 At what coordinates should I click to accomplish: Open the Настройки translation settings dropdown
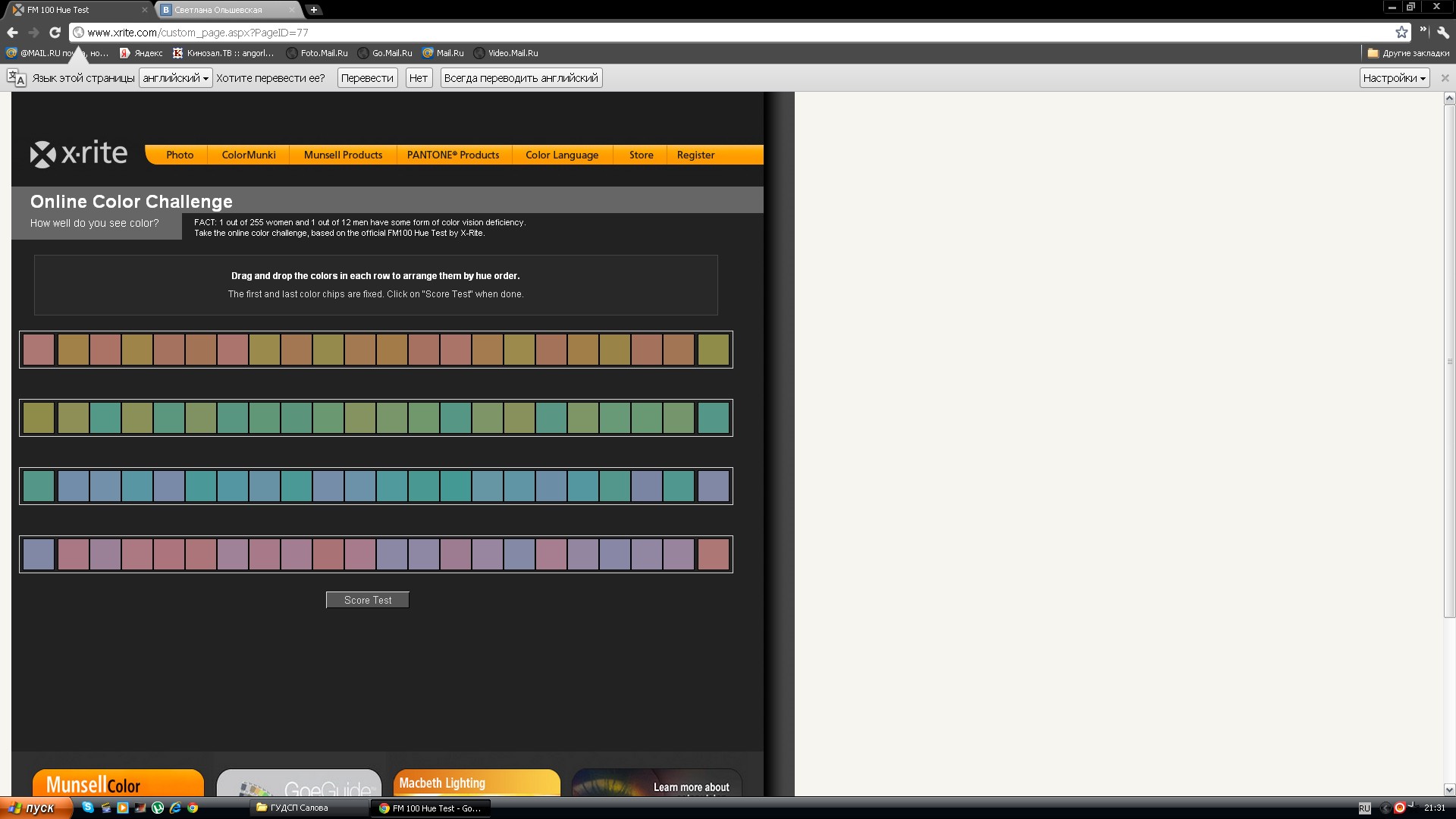coord(1394,78)
